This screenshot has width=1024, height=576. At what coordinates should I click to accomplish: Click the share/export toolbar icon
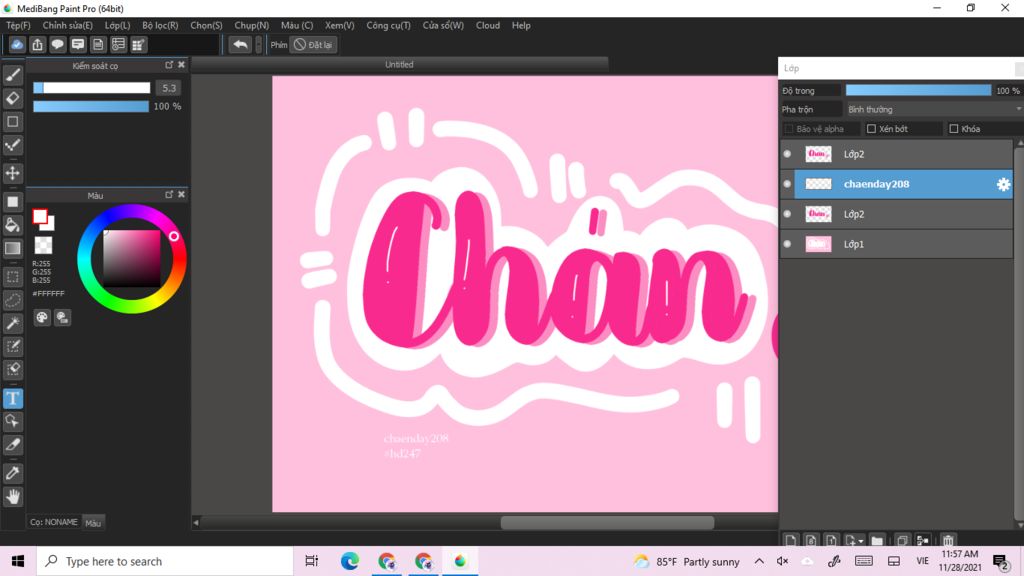click(37, 44)
